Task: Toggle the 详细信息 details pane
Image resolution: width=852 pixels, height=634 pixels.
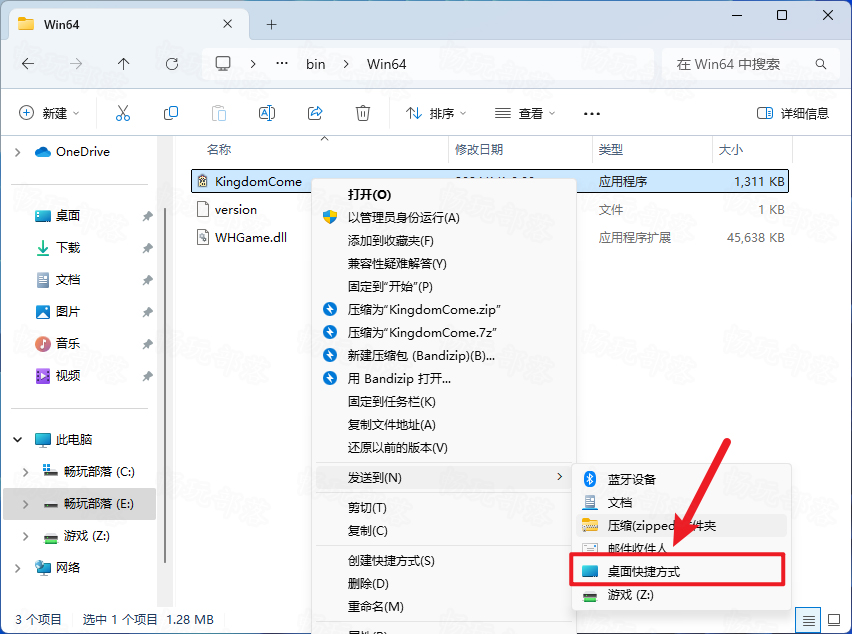Action: point(793,113)
